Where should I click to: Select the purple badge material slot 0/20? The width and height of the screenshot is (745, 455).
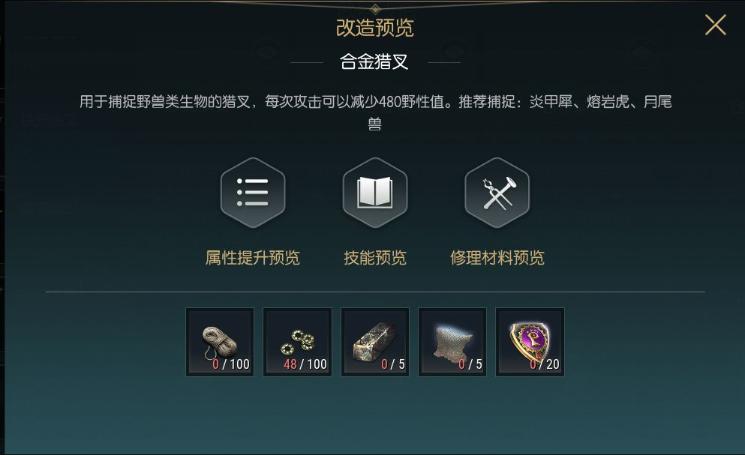pos(530,341)
